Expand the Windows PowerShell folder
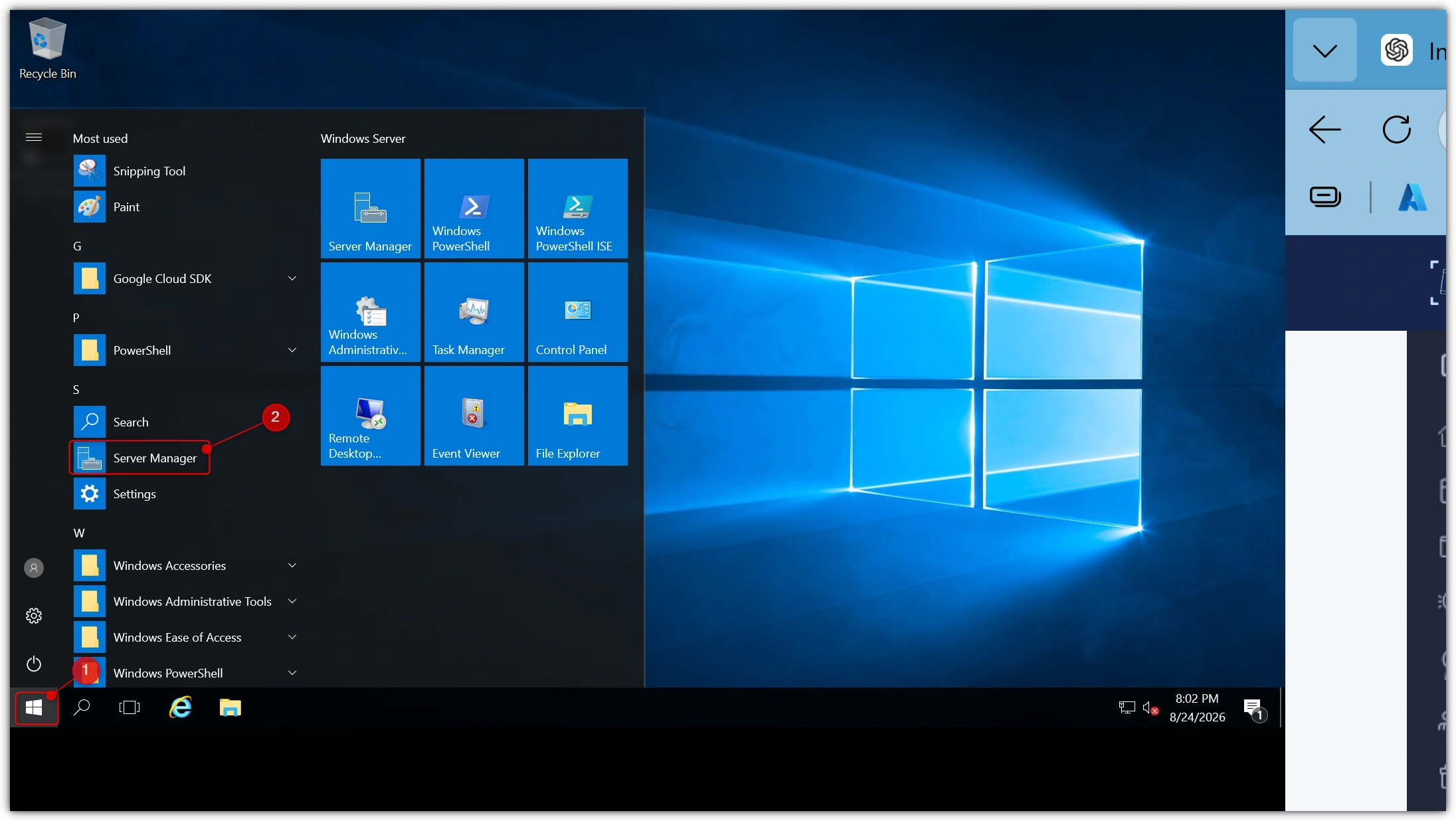1456x821 pixels. [185, 673]
